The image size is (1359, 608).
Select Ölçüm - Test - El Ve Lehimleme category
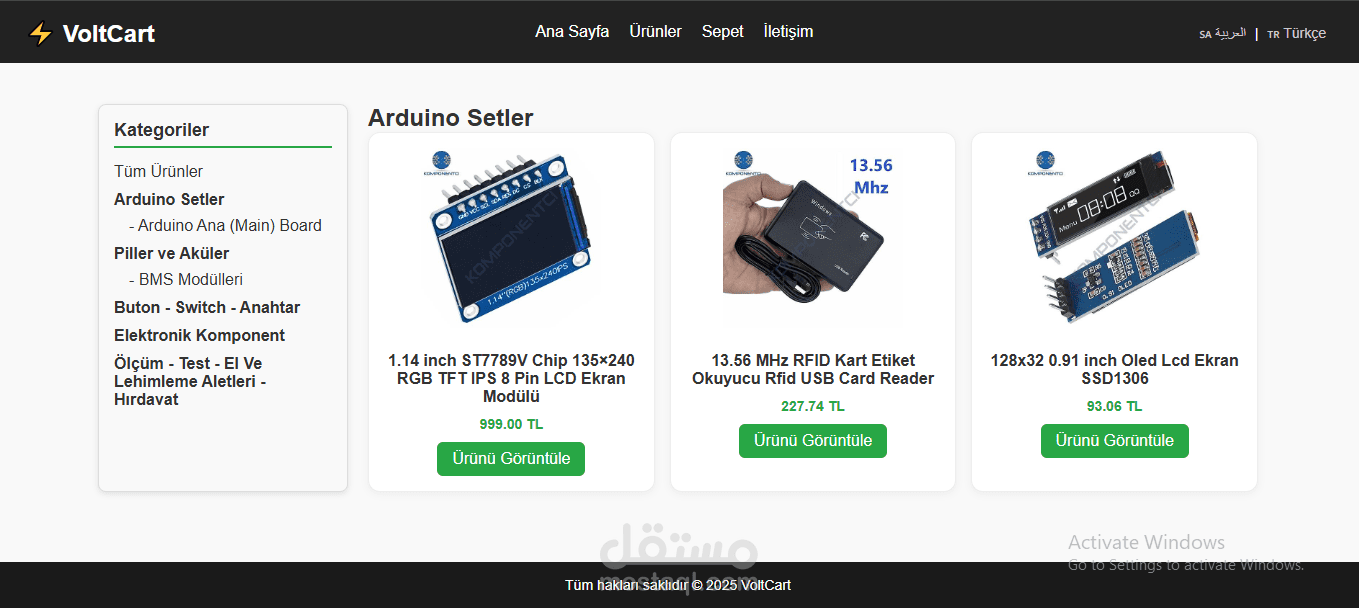tap(190, 381)
